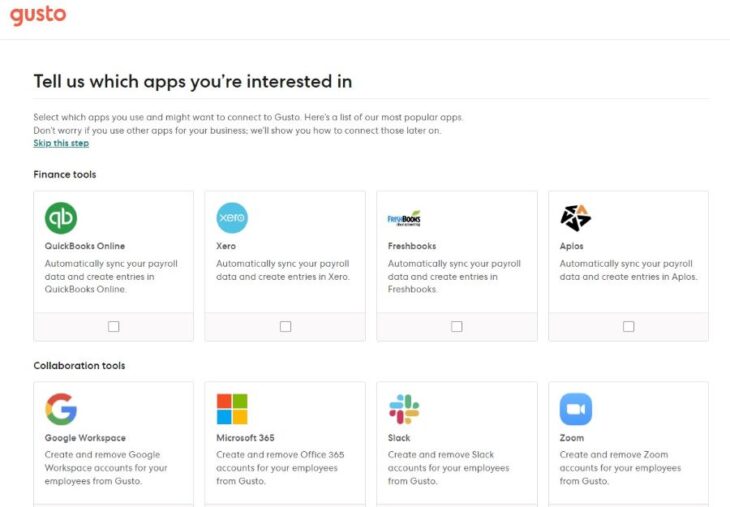Image resolution: width=730 pixels, height=507 pixels.
Task: Click the FreshBooks logo icon
Action: pyautogui.click(x=404, y=218)
